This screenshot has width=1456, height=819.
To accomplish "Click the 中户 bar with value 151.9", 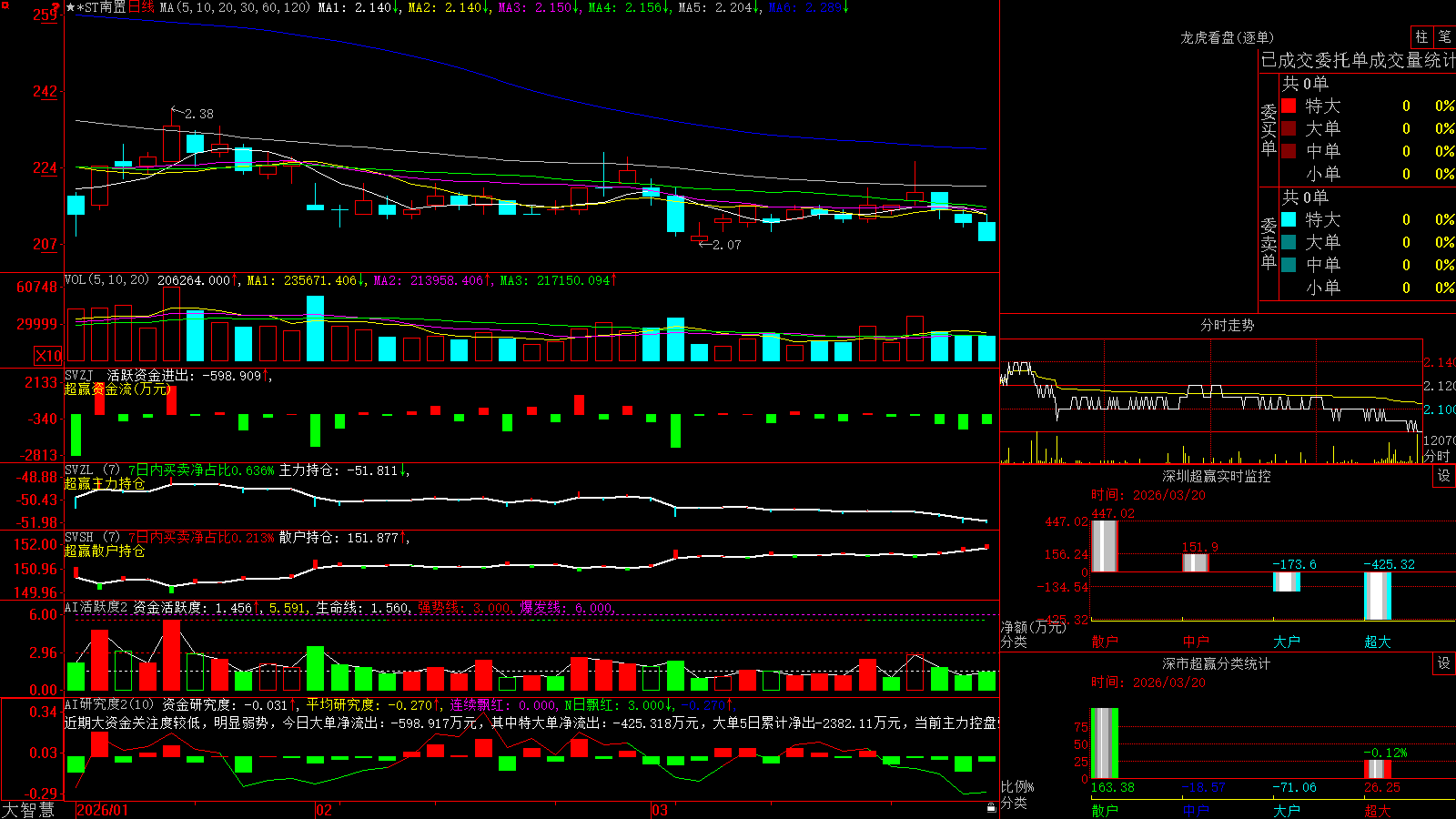I will click(1195, 562).
